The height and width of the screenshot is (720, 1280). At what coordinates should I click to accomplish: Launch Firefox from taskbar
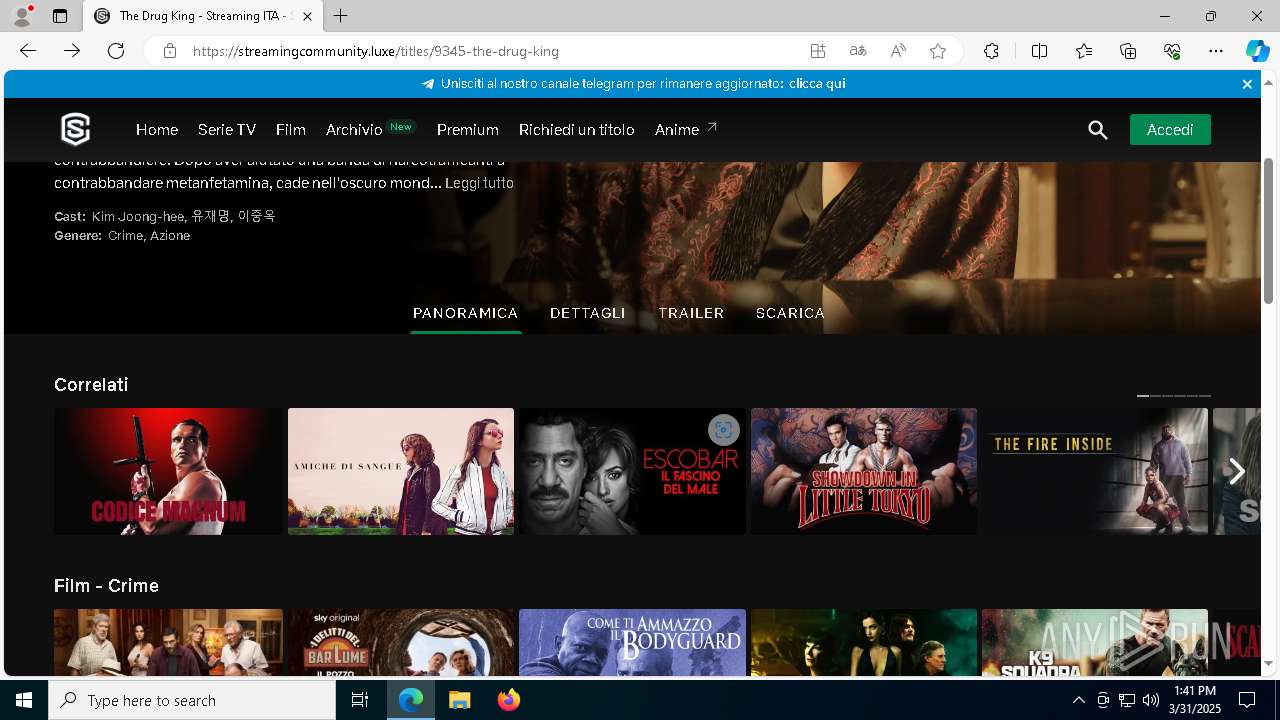(509, 700)
